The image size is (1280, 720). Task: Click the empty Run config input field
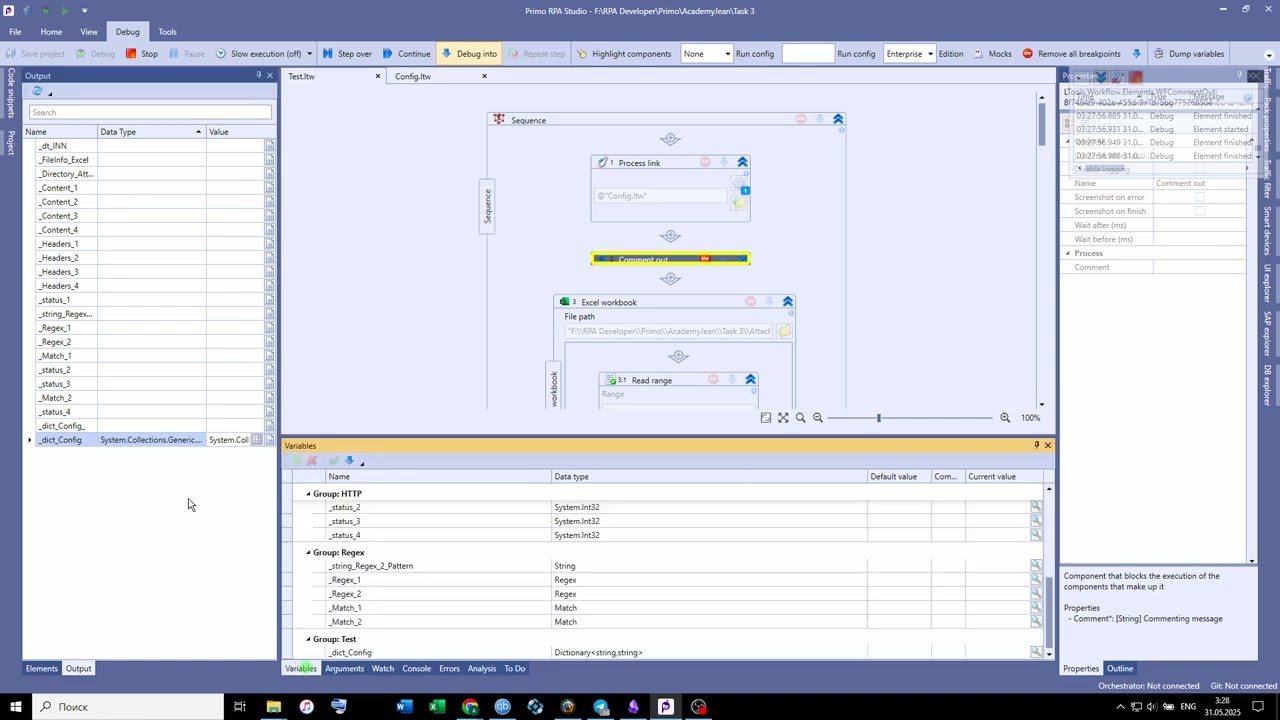click(807, 54)
